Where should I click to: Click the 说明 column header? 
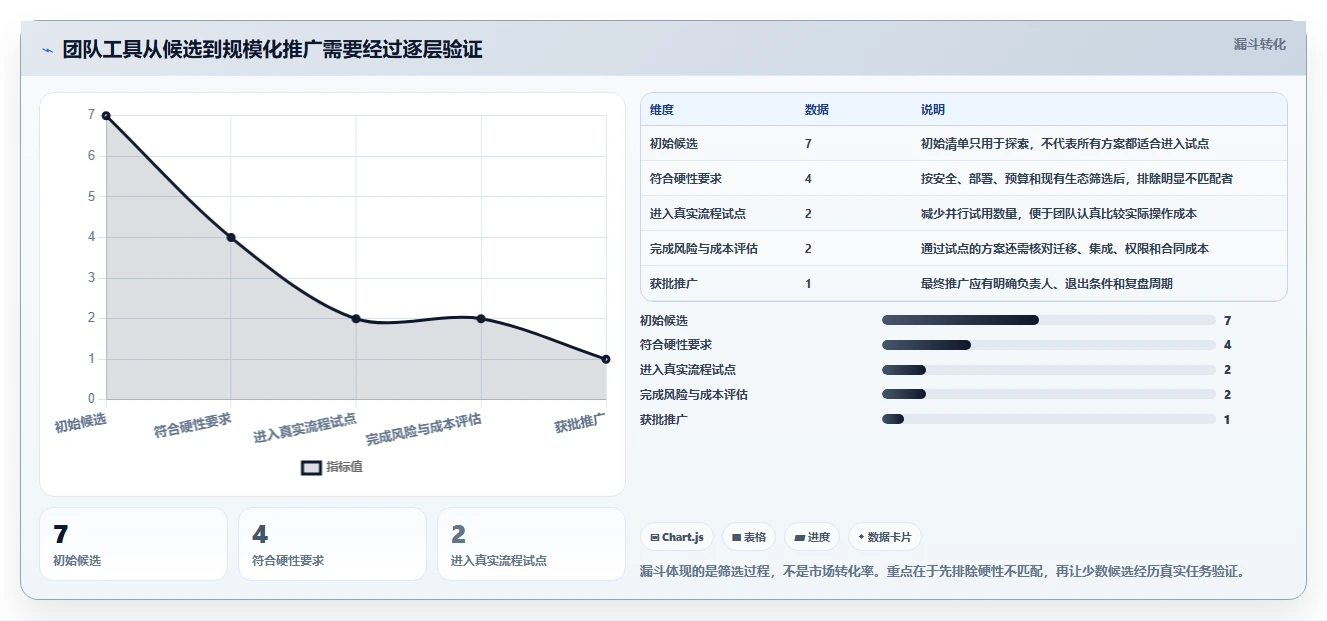click(933, 110)
